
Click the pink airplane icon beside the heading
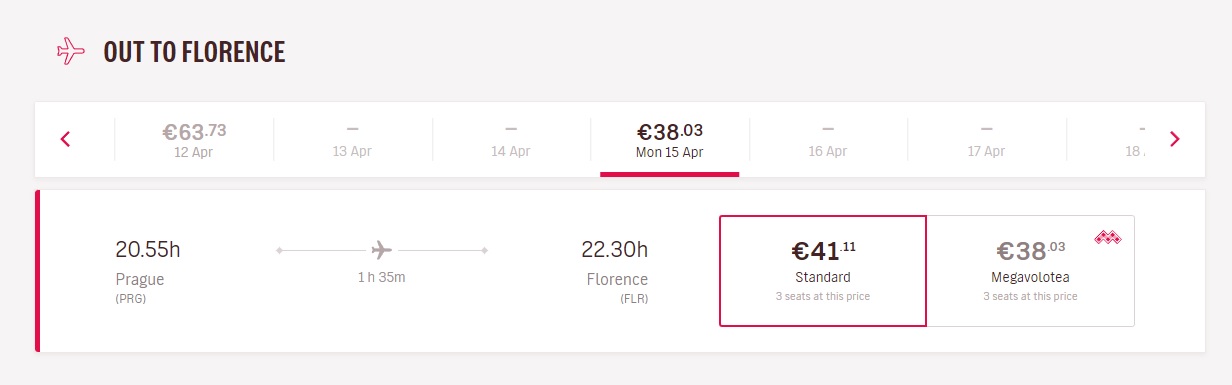point(71,51)
